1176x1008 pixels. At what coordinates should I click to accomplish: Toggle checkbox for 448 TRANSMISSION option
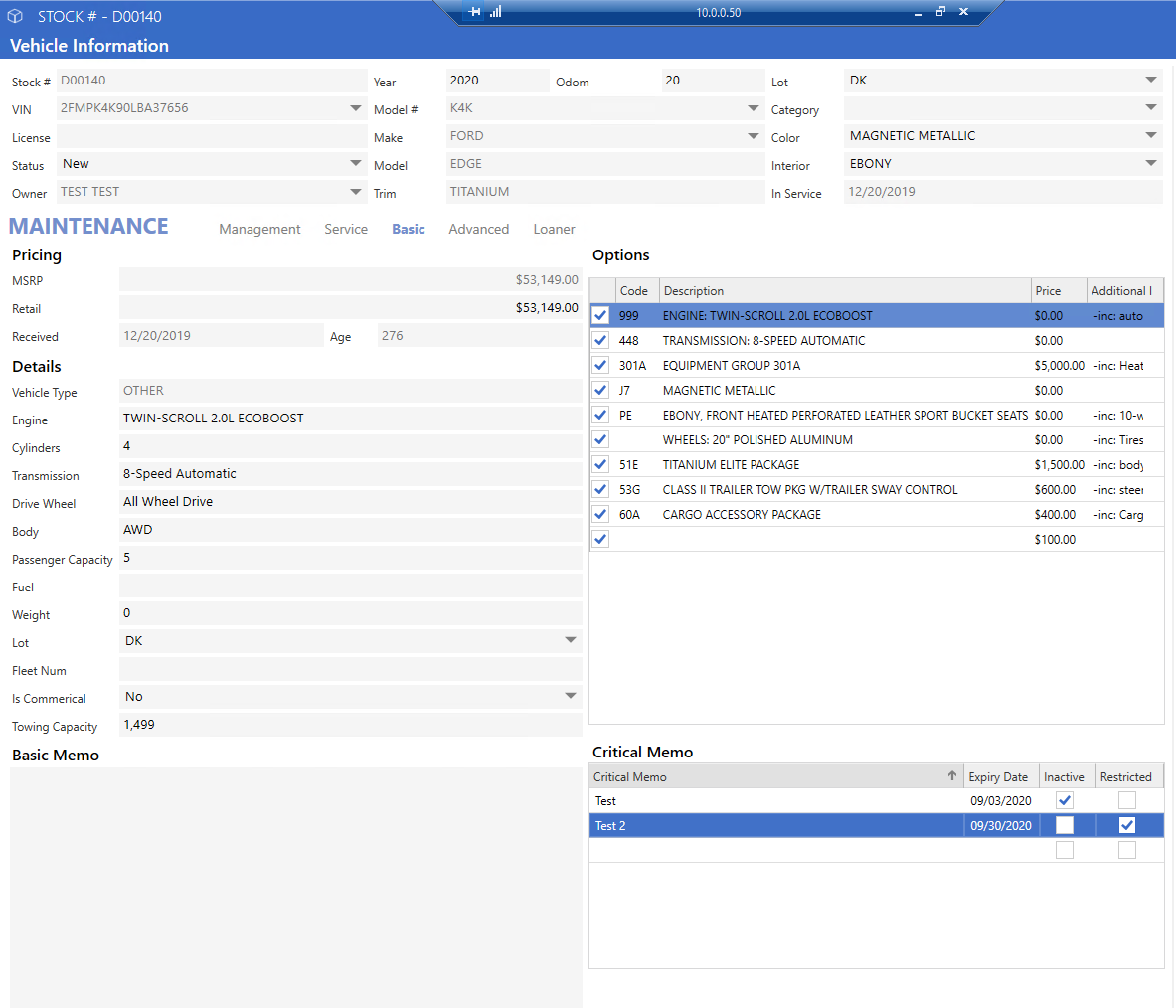point(600,341)
